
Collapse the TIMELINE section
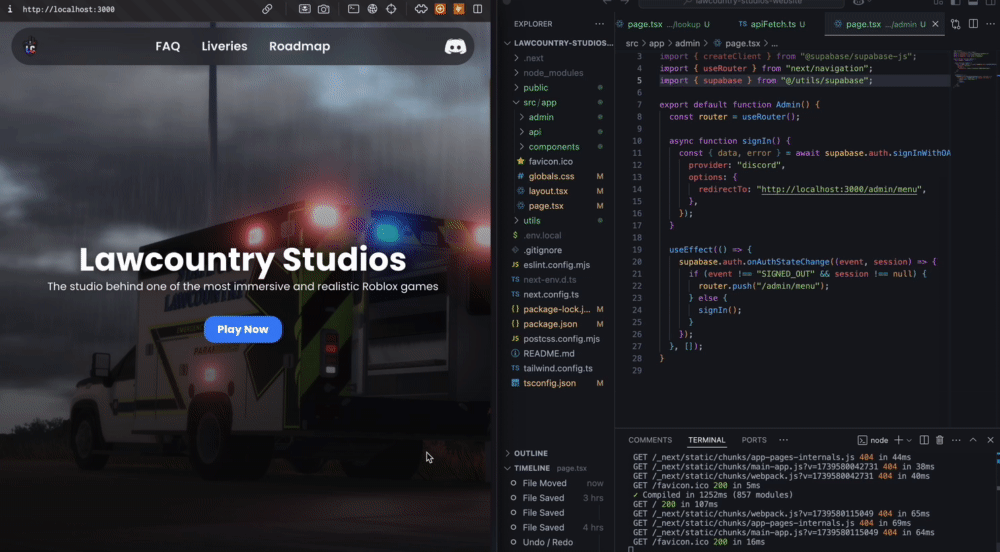click(508, 468)
